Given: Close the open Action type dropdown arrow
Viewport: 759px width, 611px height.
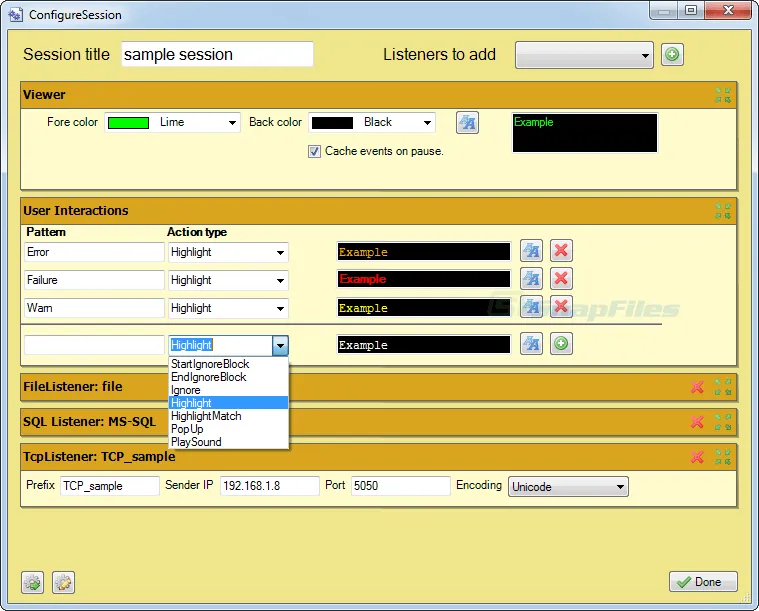Looking at the screenshot, I should pyautogui.click(x=280, y=346).
